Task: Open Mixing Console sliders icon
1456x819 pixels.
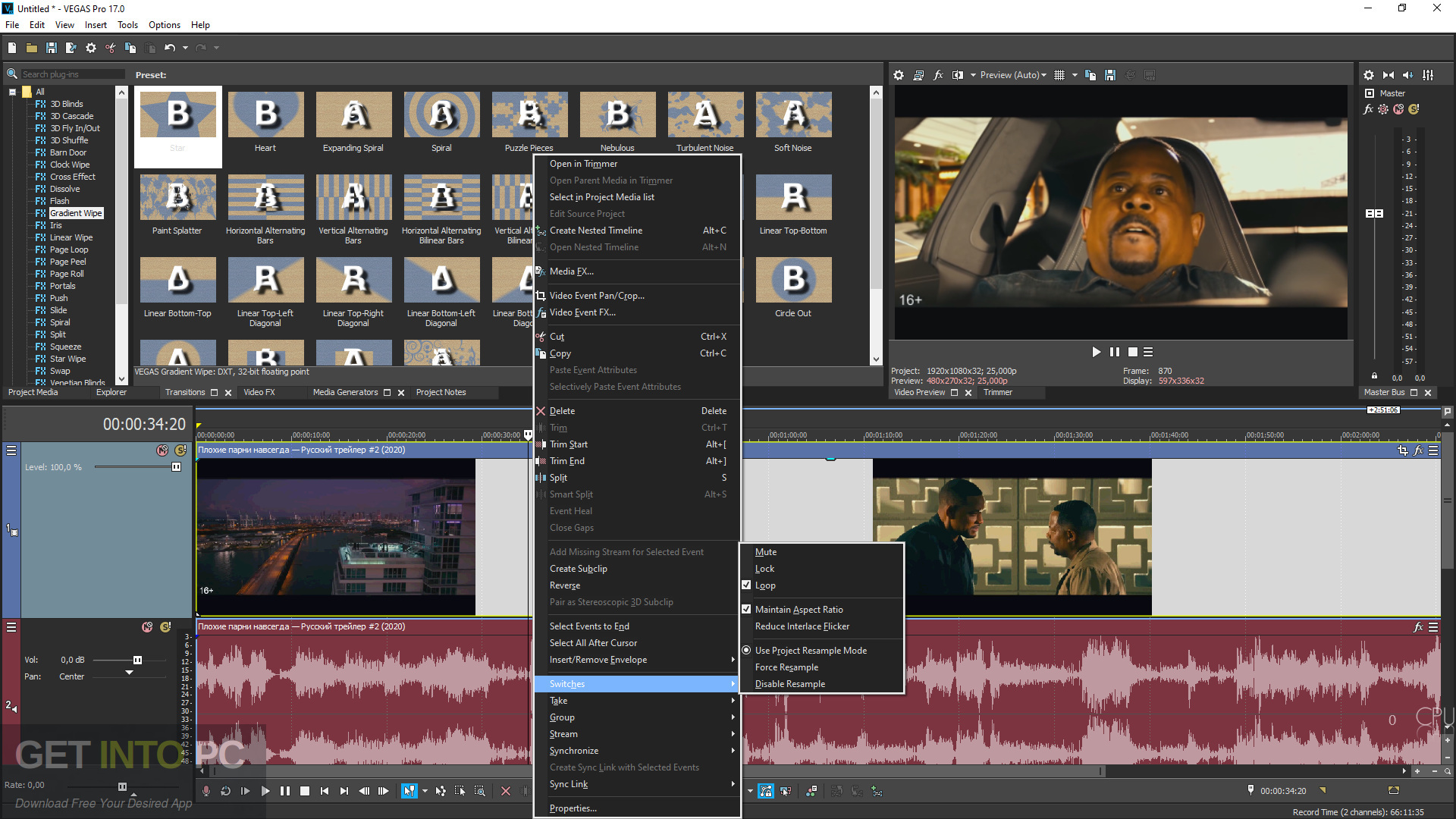Action: point(1428,75)
